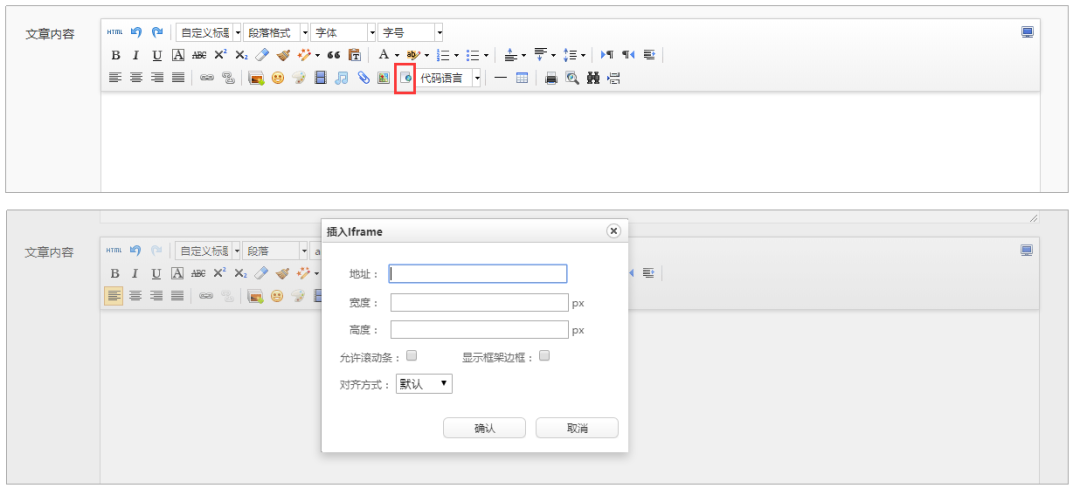Viewport: 1080px width, 495px height.
Task: Click the 取消 button
Action: 577,428
